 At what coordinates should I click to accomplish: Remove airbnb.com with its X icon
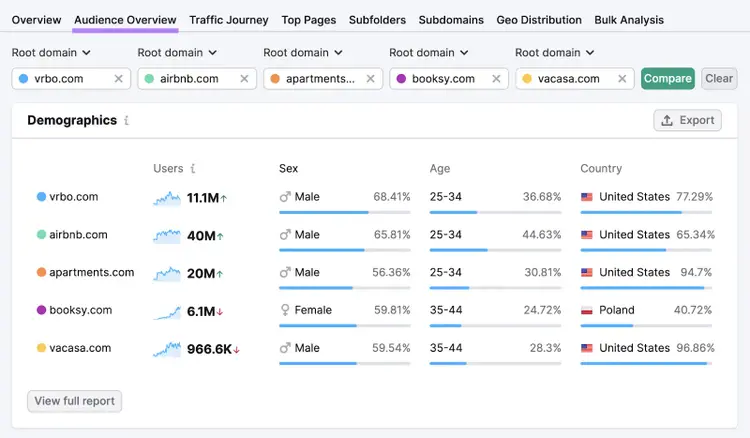point(244,78)
